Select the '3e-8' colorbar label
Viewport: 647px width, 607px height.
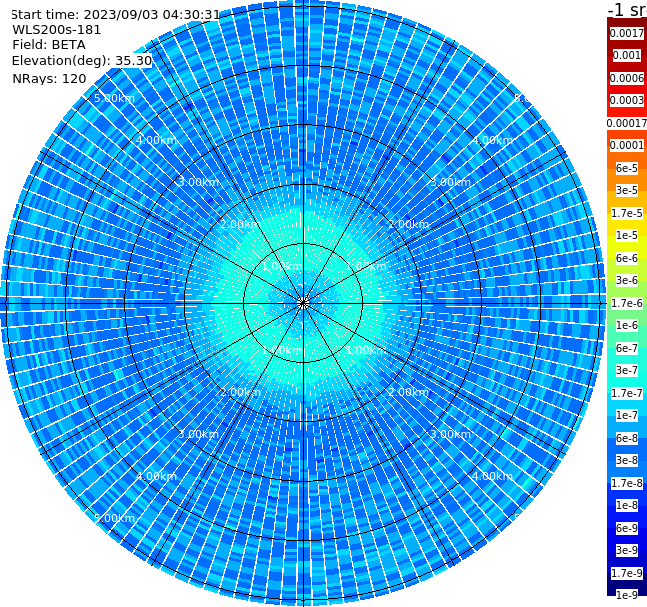coord(627,460)
